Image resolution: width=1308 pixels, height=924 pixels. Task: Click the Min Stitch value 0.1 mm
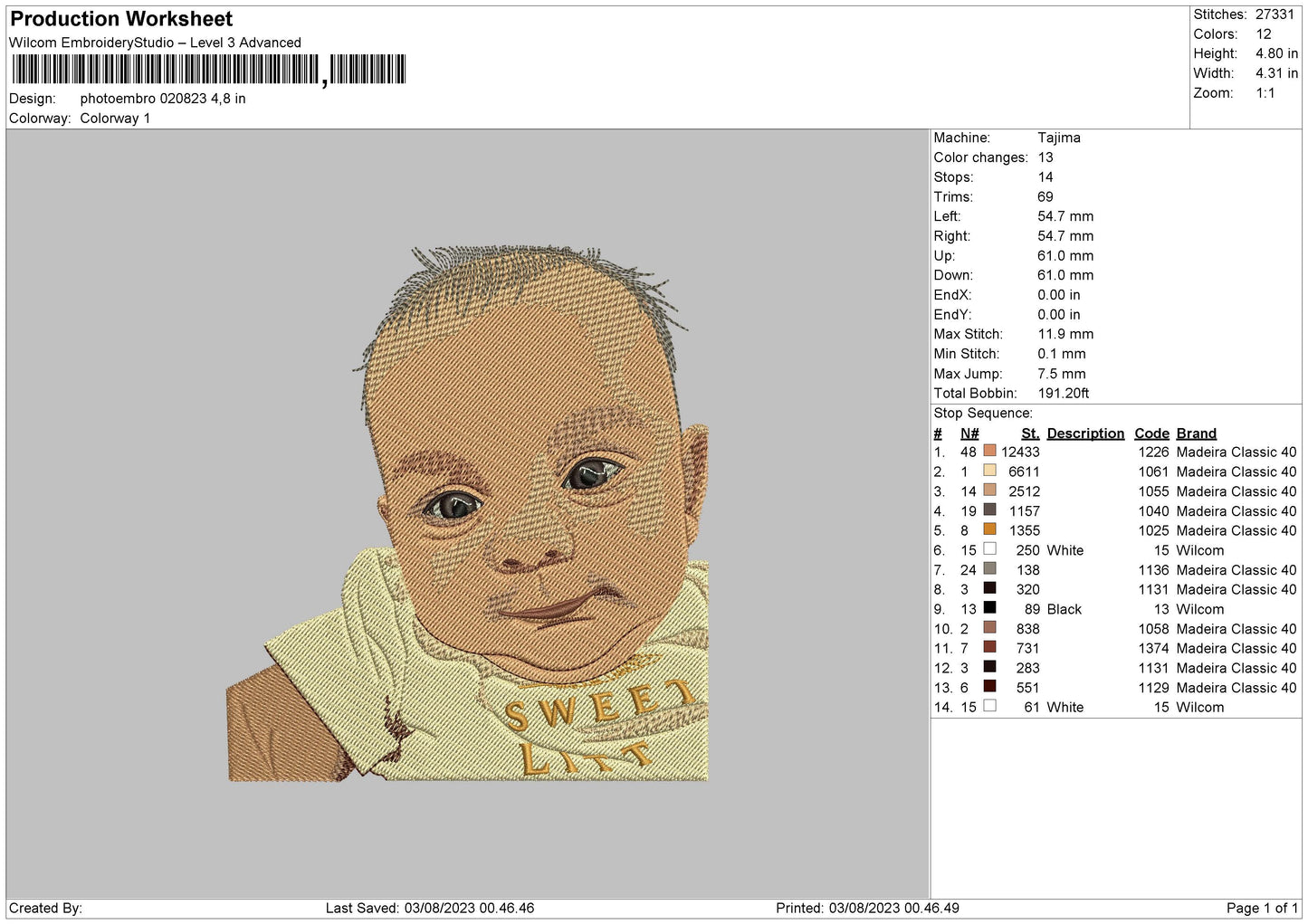click(1062, 354)
